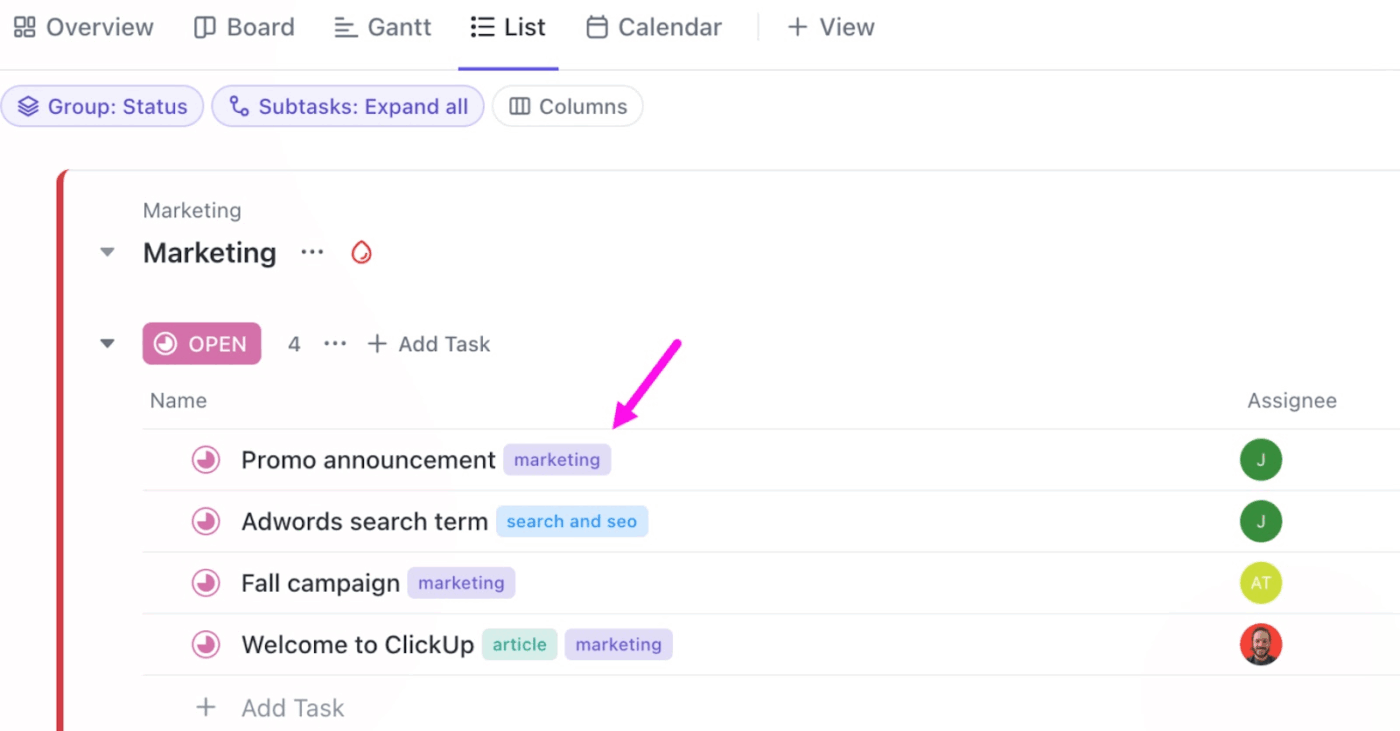The image size is (1400, 731).
Task: Open Subtasks: Expand all option
Action: pos(348,107)
